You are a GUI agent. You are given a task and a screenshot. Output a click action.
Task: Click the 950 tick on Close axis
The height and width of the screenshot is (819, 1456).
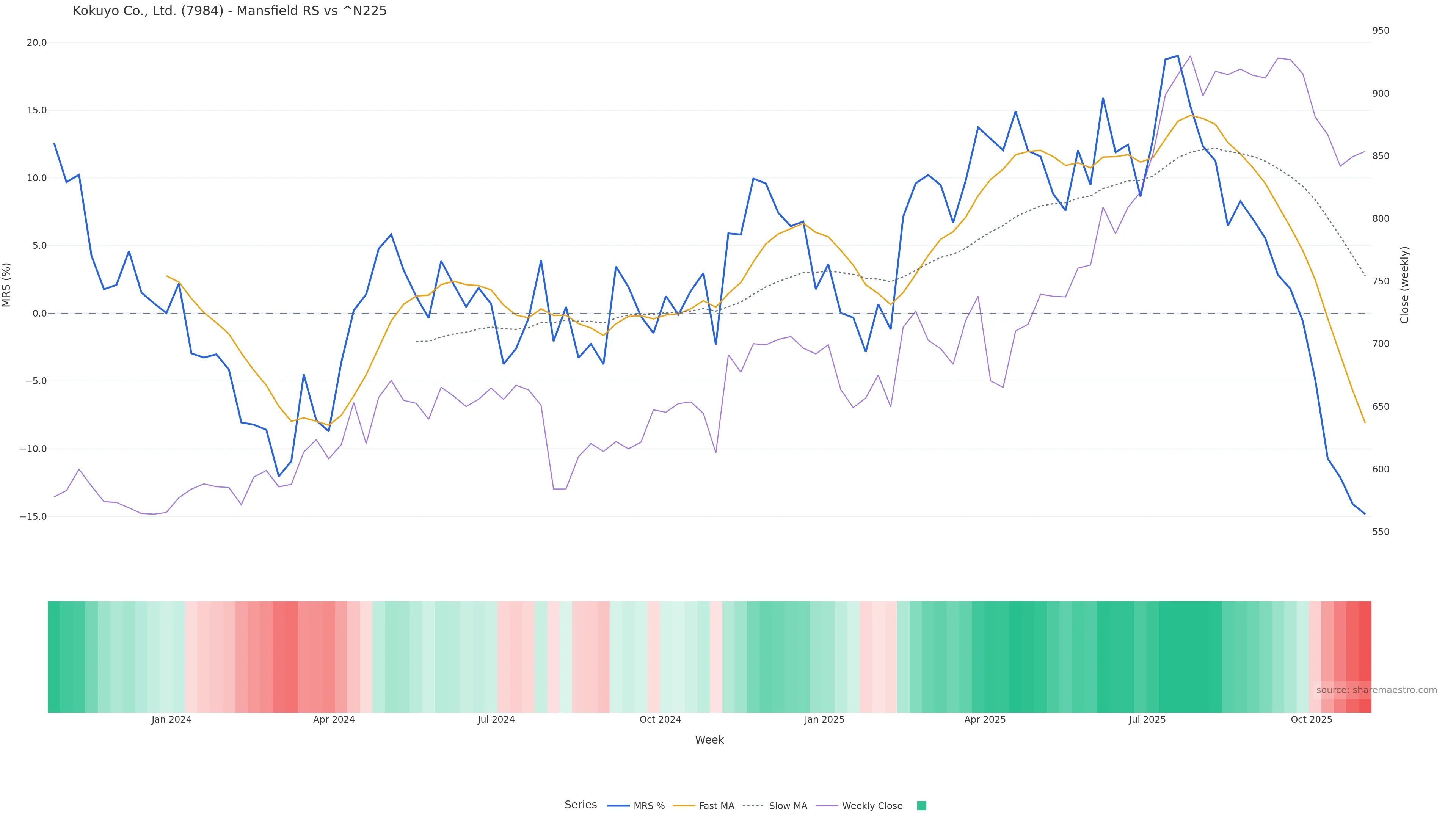(1380, 30)
